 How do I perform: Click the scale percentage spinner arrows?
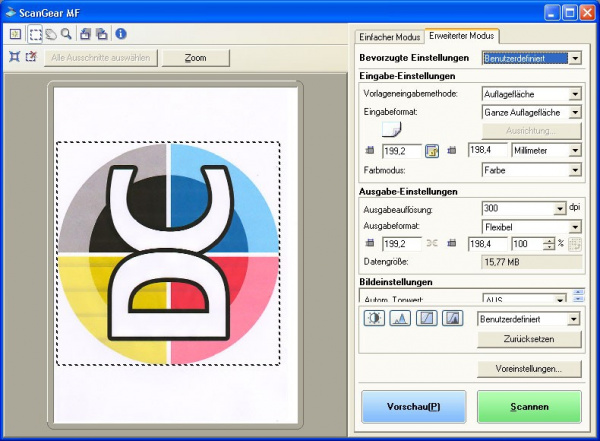click(x=548, y=243)
